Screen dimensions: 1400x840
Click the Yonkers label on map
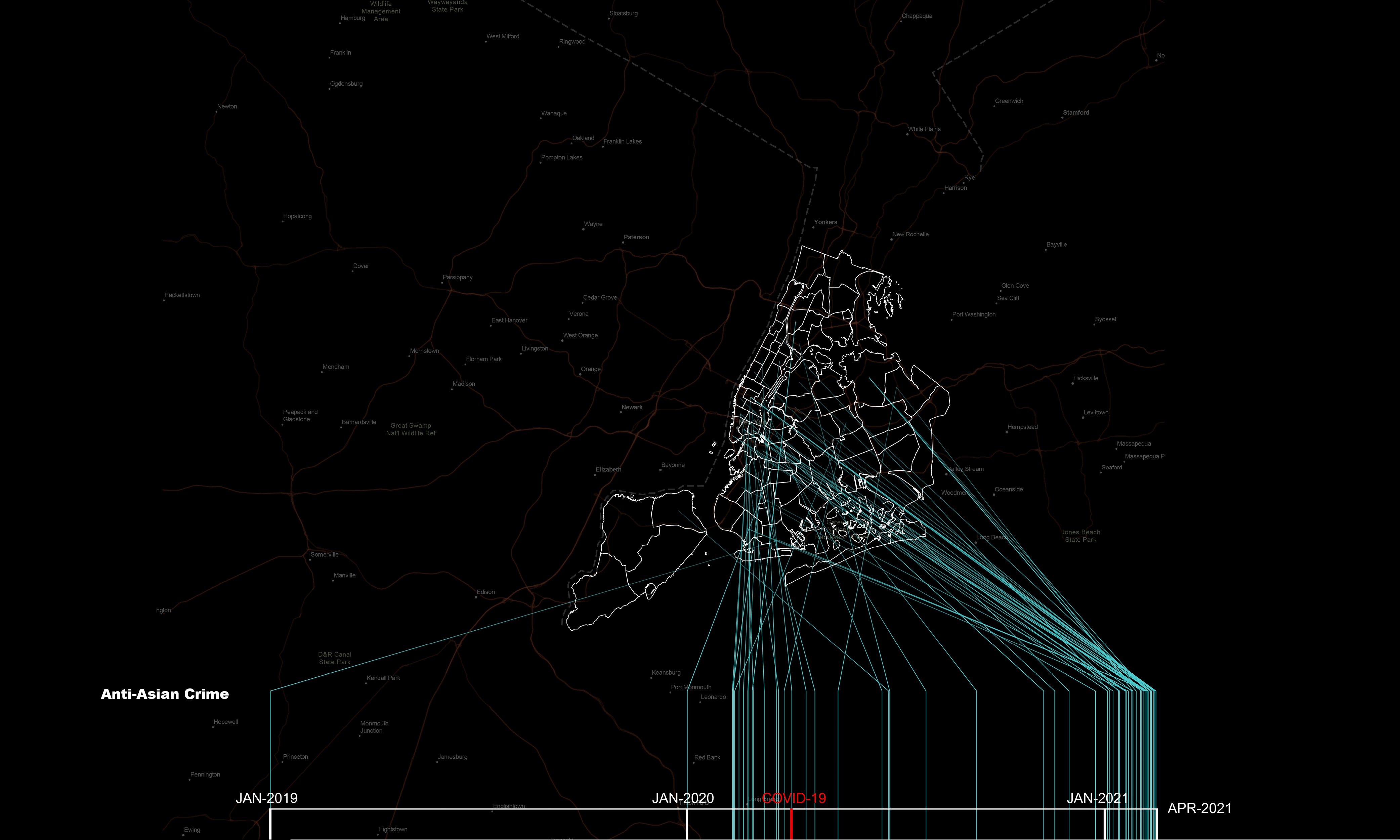pos(825,222)
